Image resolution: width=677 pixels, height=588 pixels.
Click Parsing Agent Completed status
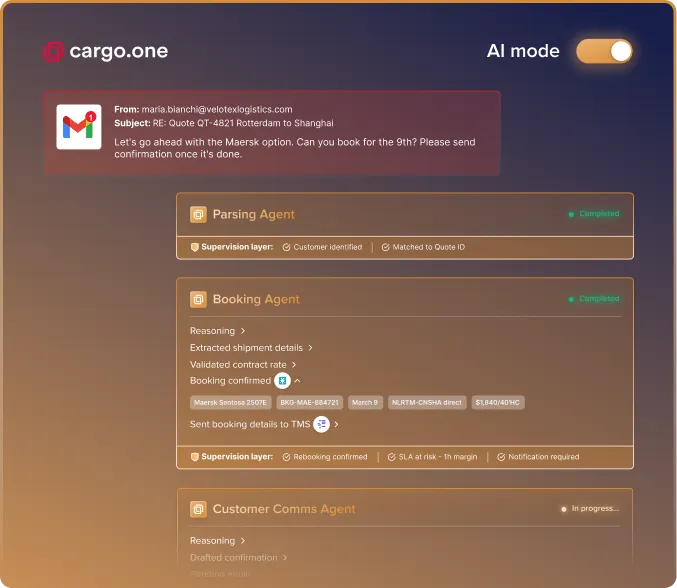[594, 214]
